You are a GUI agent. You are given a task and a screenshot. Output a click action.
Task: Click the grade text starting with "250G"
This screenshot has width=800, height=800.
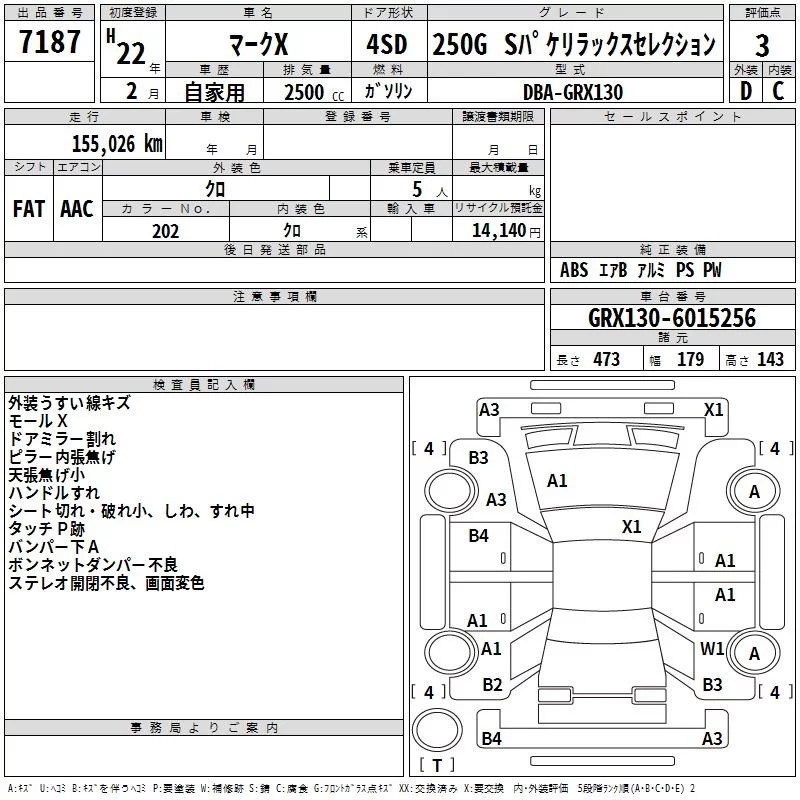click(x=574, y=44)
